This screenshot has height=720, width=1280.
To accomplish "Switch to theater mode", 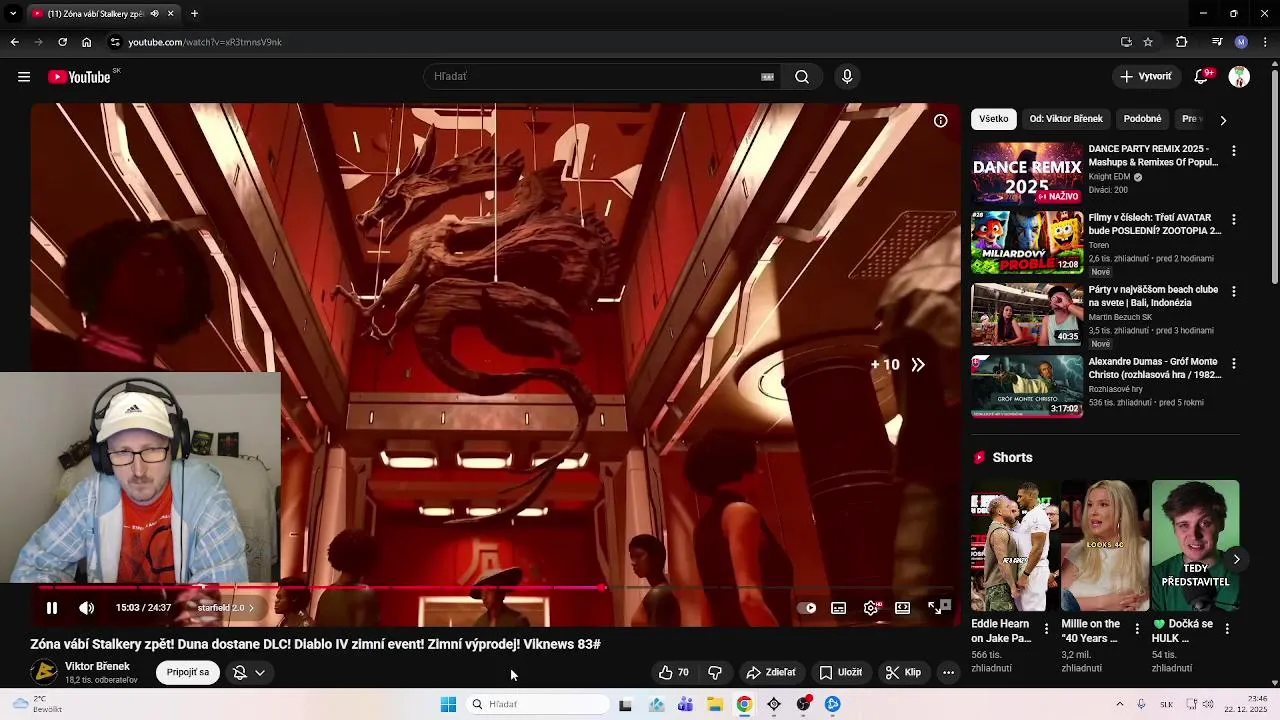I will pos(903,607).
